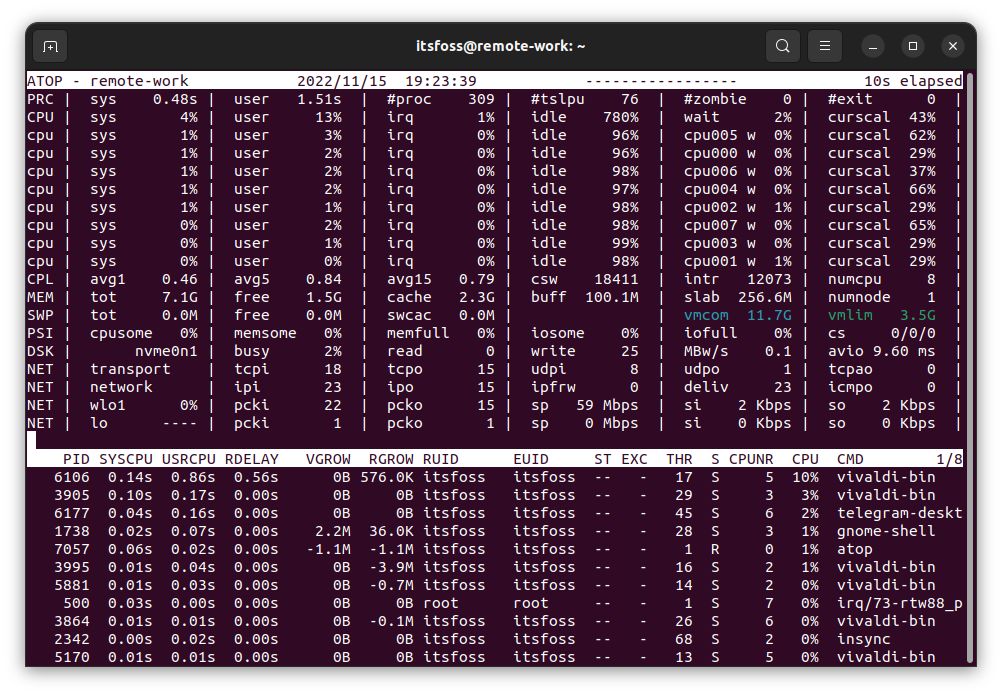Viewport: 1002px width, 695px height.
Task: Click the cpu001 label
Action: [710, 261]
